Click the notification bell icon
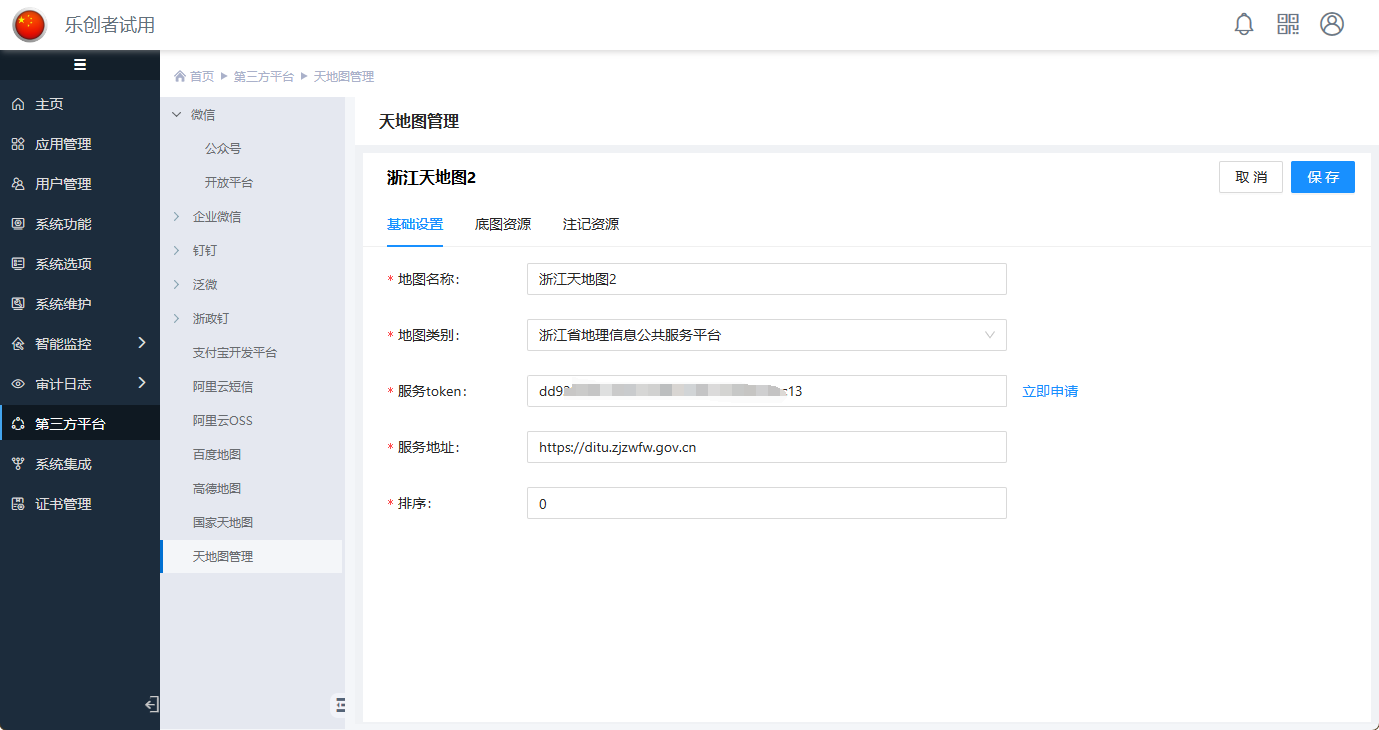 point(1244,25)
